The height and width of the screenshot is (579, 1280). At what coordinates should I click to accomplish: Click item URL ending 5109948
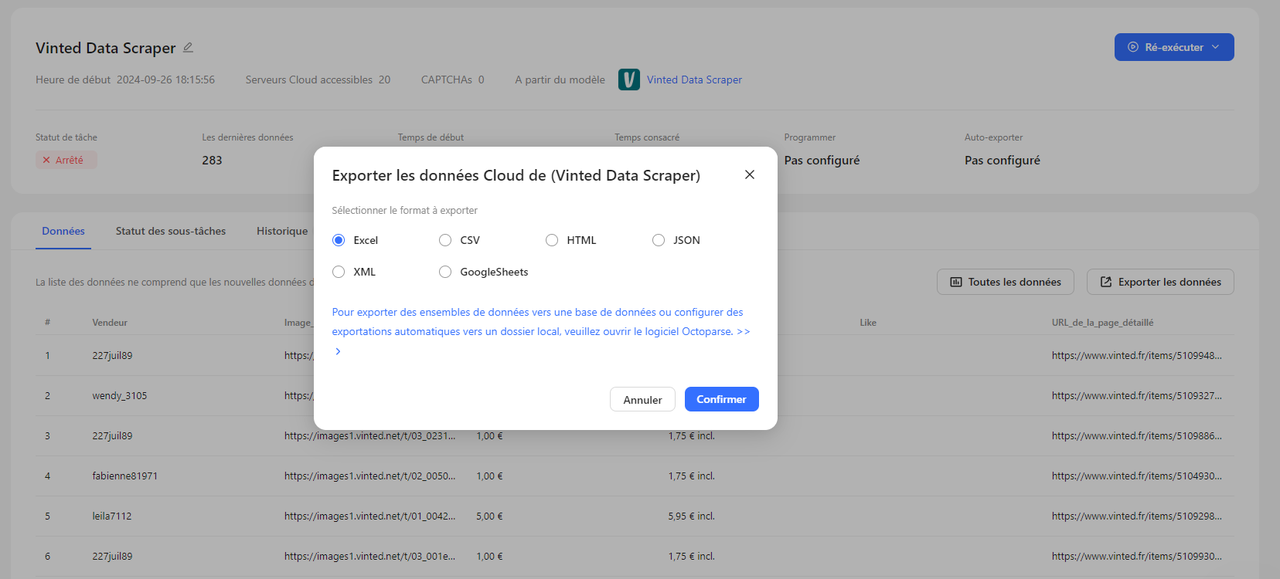click(1137, 355)
